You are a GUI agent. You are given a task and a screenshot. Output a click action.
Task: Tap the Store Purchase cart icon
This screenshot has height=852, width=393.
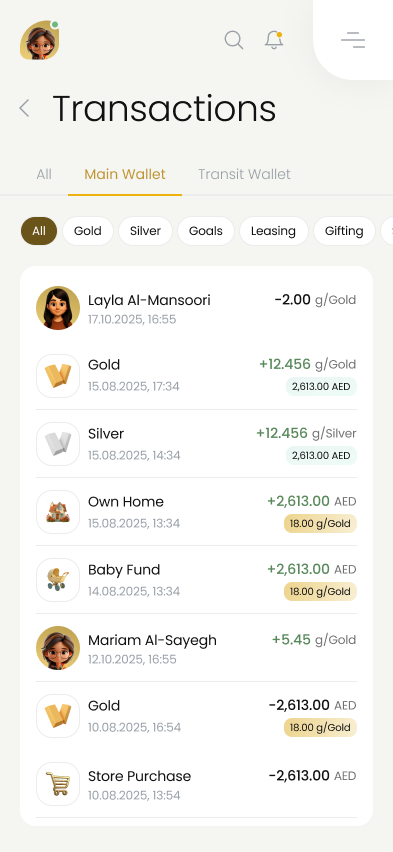(58, 784)
